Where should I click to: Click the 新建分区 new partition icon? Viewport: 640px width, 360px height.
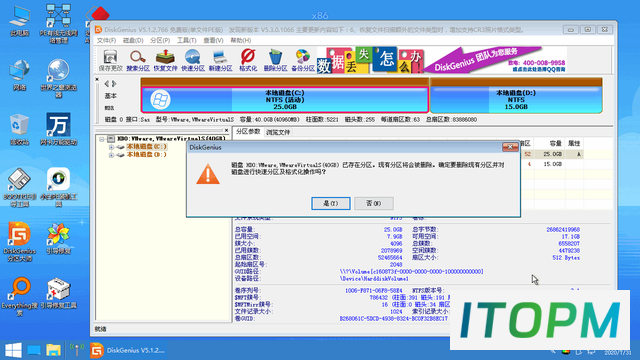[220, 60]
